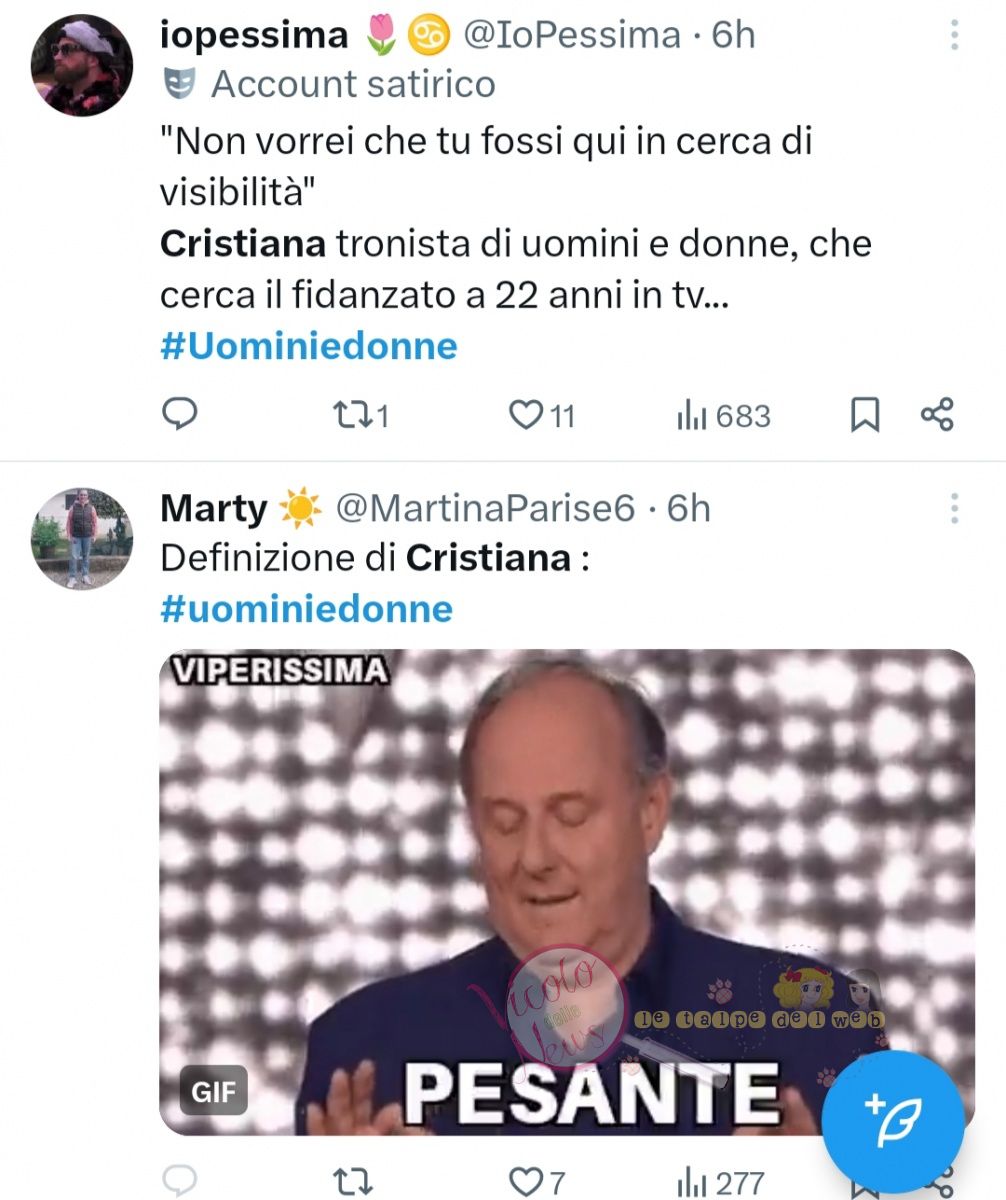Play the PESANTE GIF
Screen dimensions: 1006x1200
pos(566,890)
